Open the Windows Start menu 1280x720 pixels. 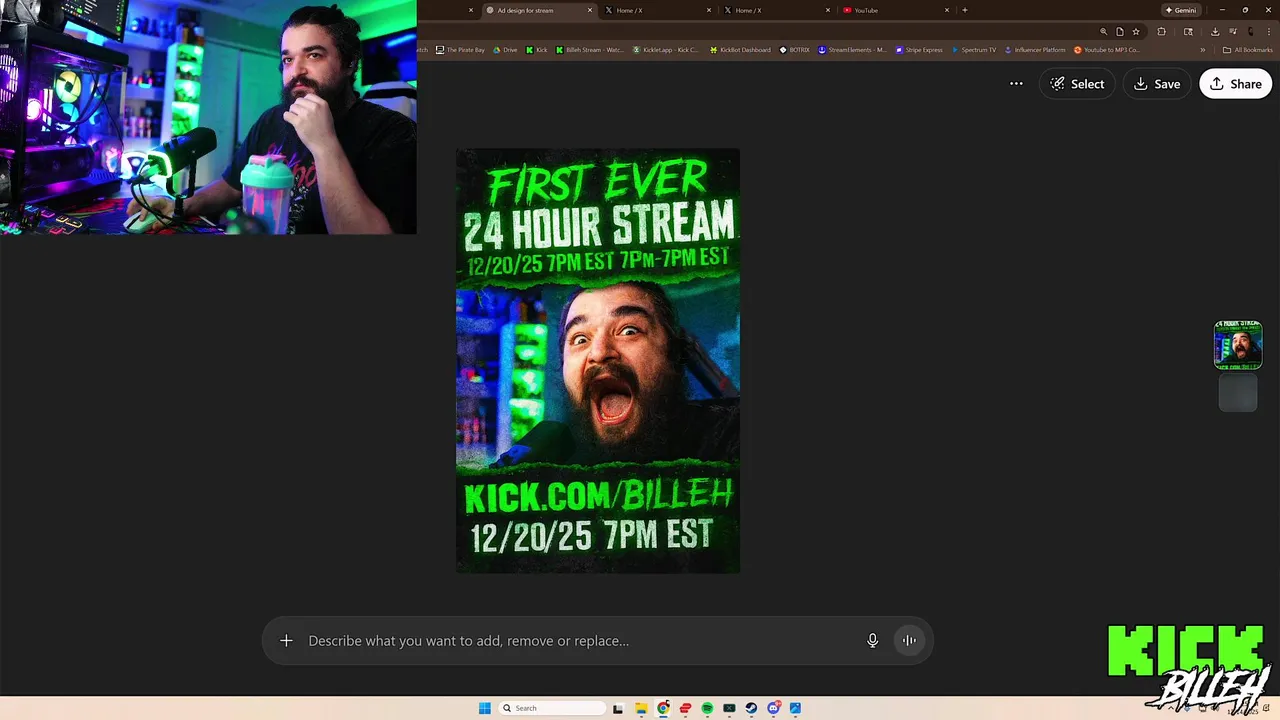tap(485, 708)
